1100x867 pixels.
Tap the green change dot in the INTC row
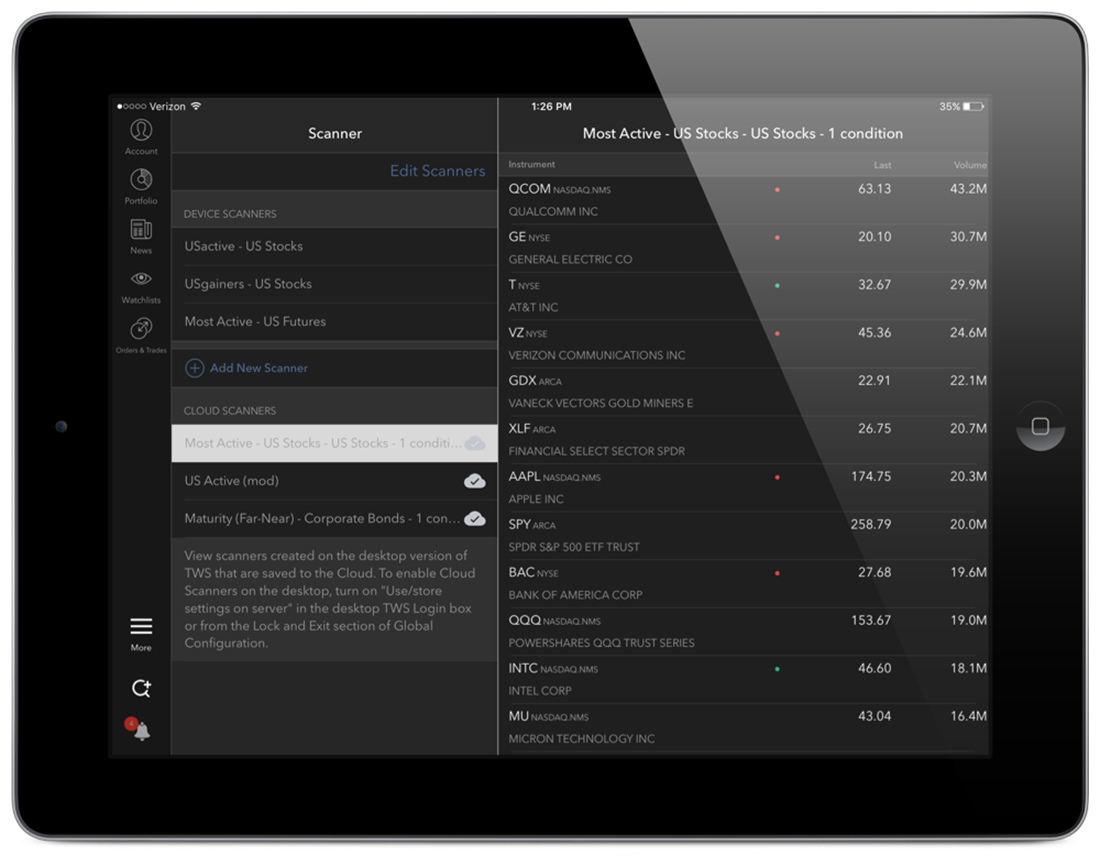[777, 668]
